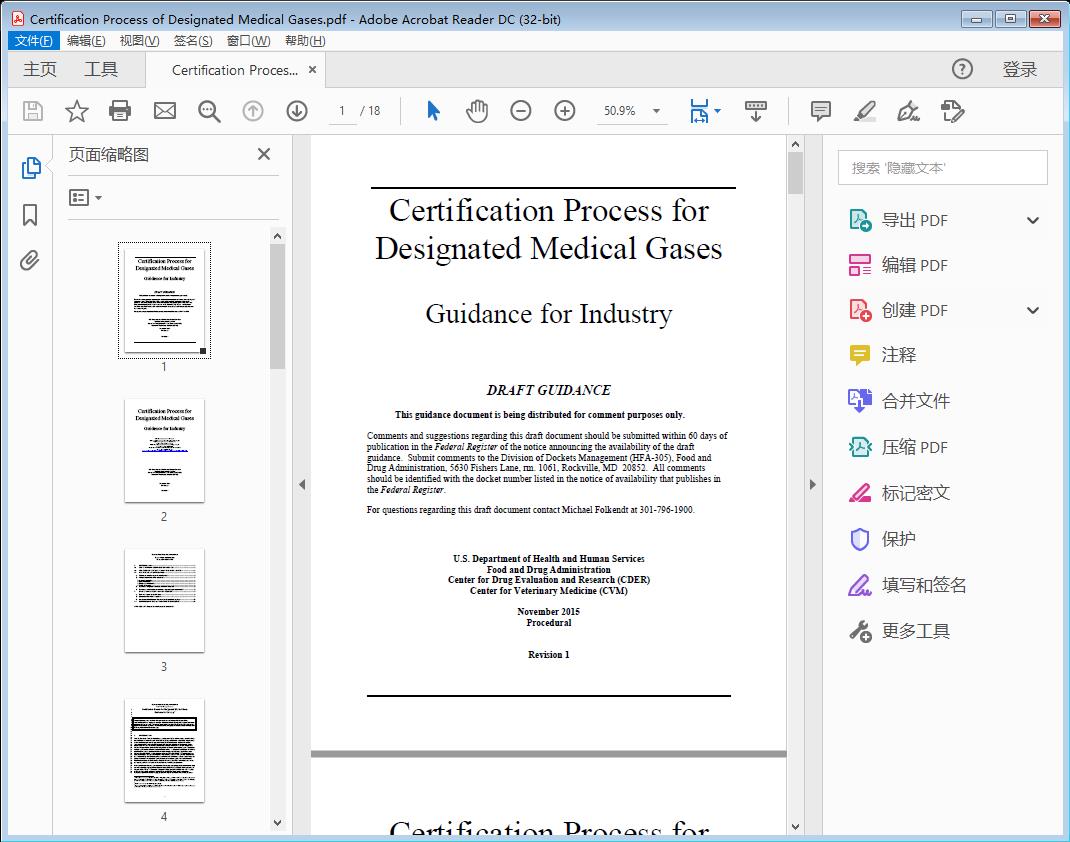Screen dimensions: 1070x842
Task: Open the Attachments paperclip icon
Action: 30,260
